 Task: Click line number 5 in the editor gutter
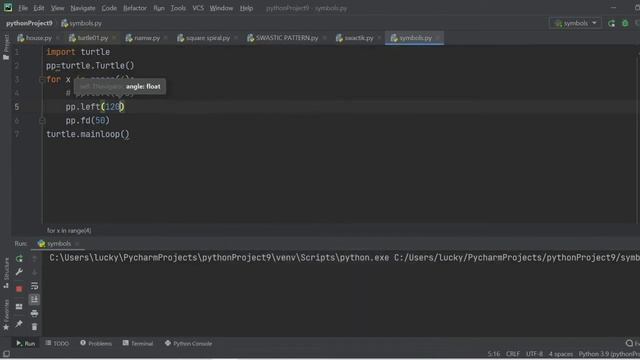(17, 107)
